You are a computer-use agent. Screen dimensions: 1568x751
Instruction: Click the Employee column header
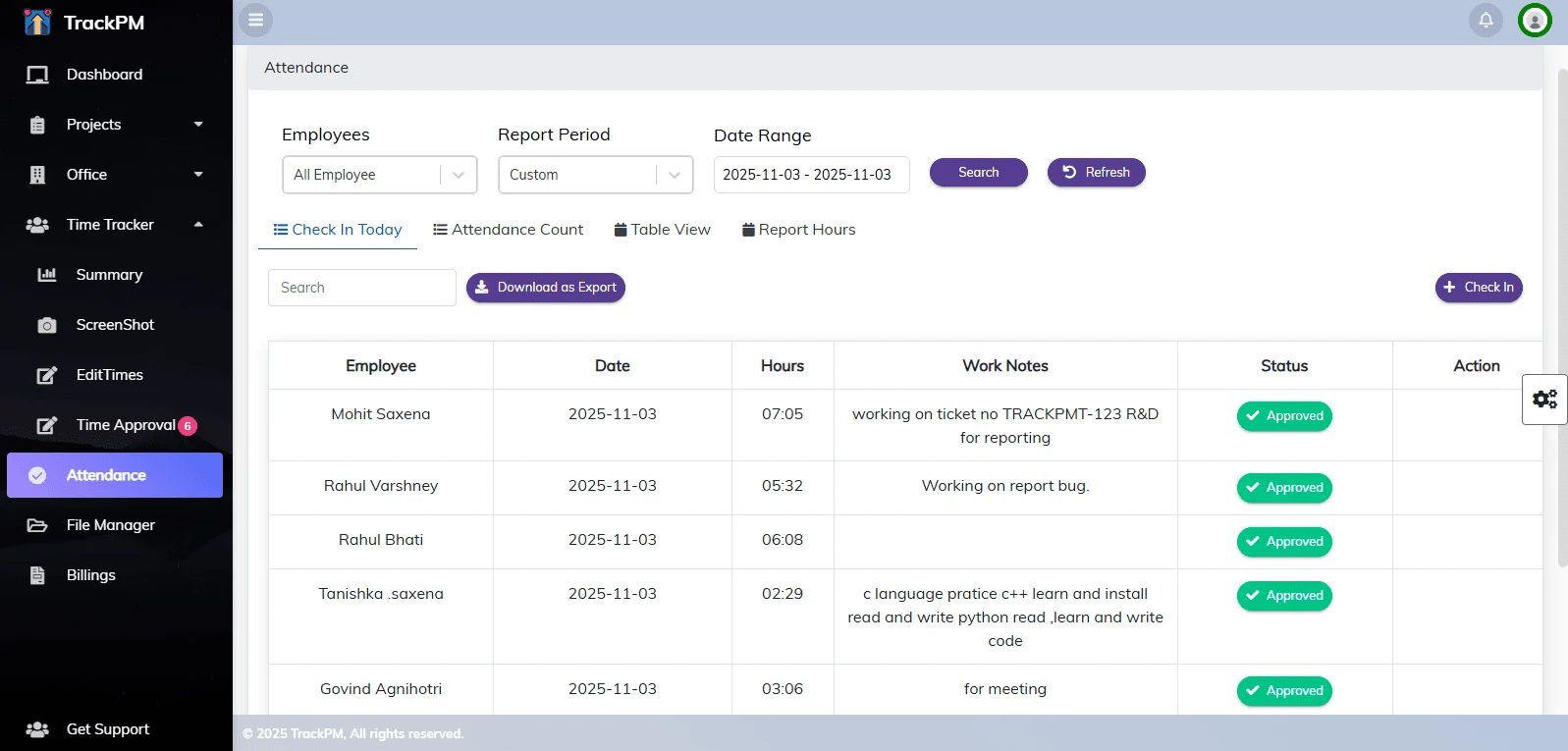pyautogui.click(x=381, y=366)
